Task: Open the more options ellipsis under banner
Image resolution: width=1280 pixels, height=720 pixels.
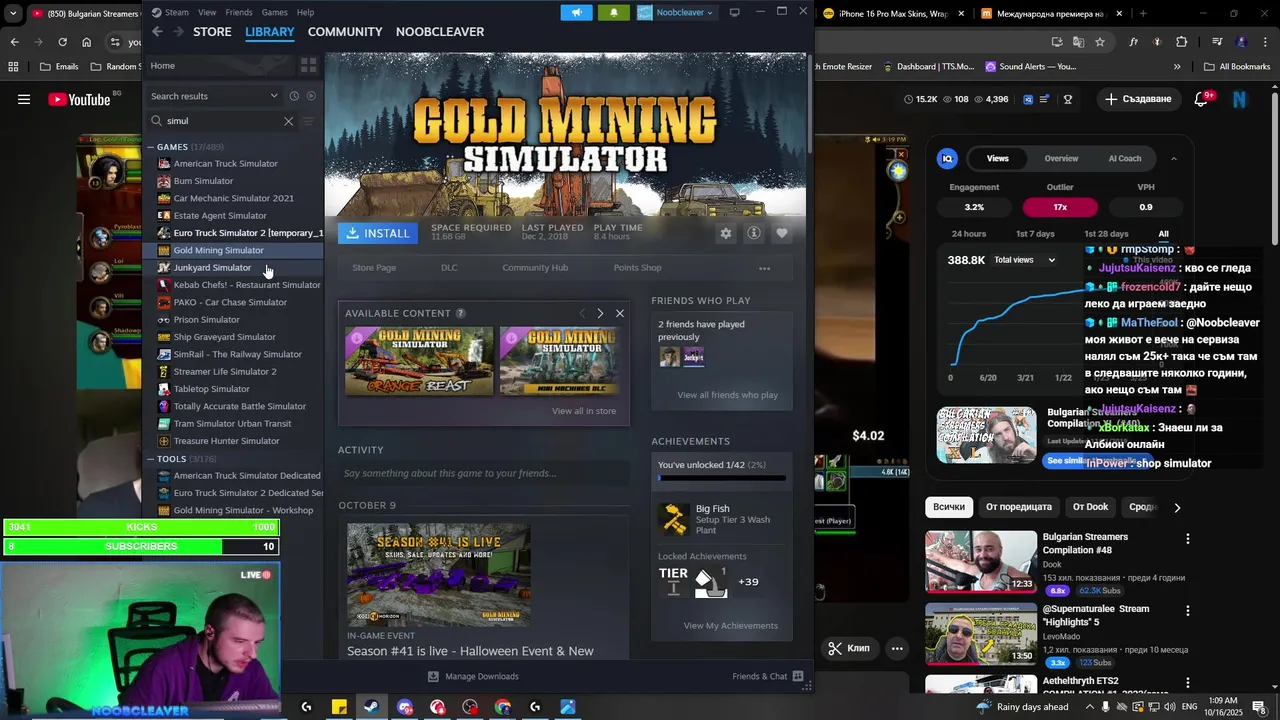Action: [764, 268]
